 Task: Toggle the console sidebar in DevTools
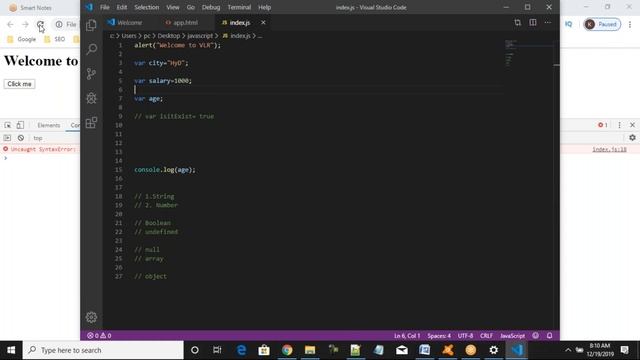click(x=7, y=138)
